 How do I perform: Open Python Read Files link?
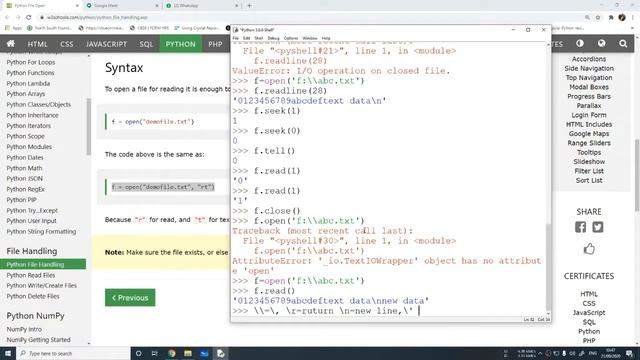point(31,276)
